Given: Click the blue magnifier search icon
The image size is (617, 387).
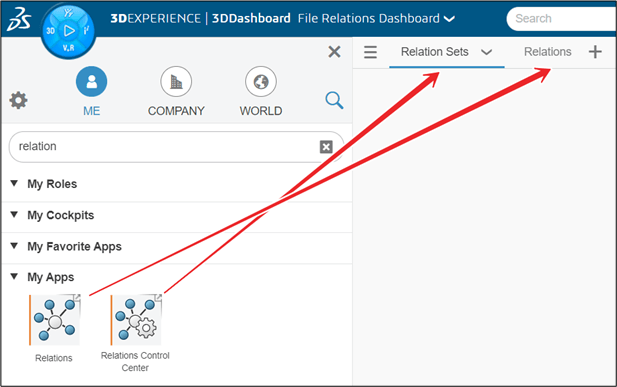Looking at the screenshot, I should click(334, 100).
